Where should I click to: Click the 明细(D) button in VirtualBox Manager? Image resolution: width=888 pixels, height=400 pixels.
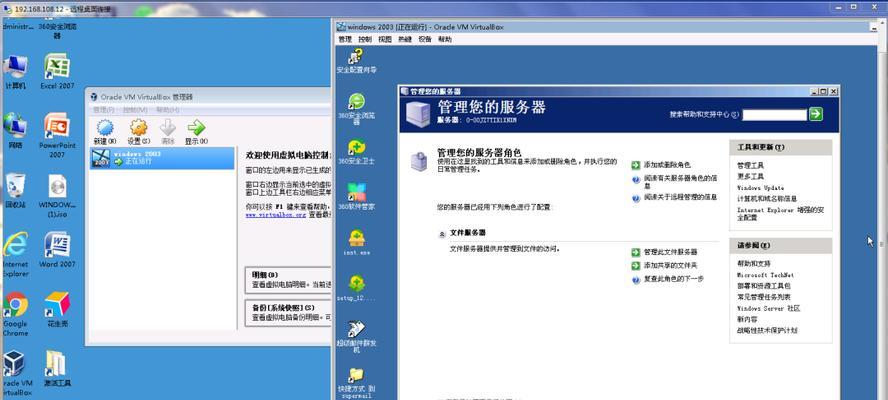click(x=288, y=280)
